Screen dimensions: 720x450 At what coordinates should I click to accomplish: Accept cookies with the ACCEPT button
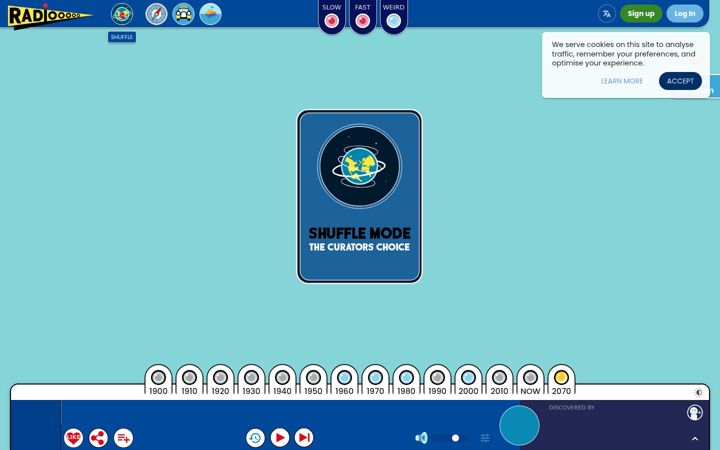click(x=680, y=81)
